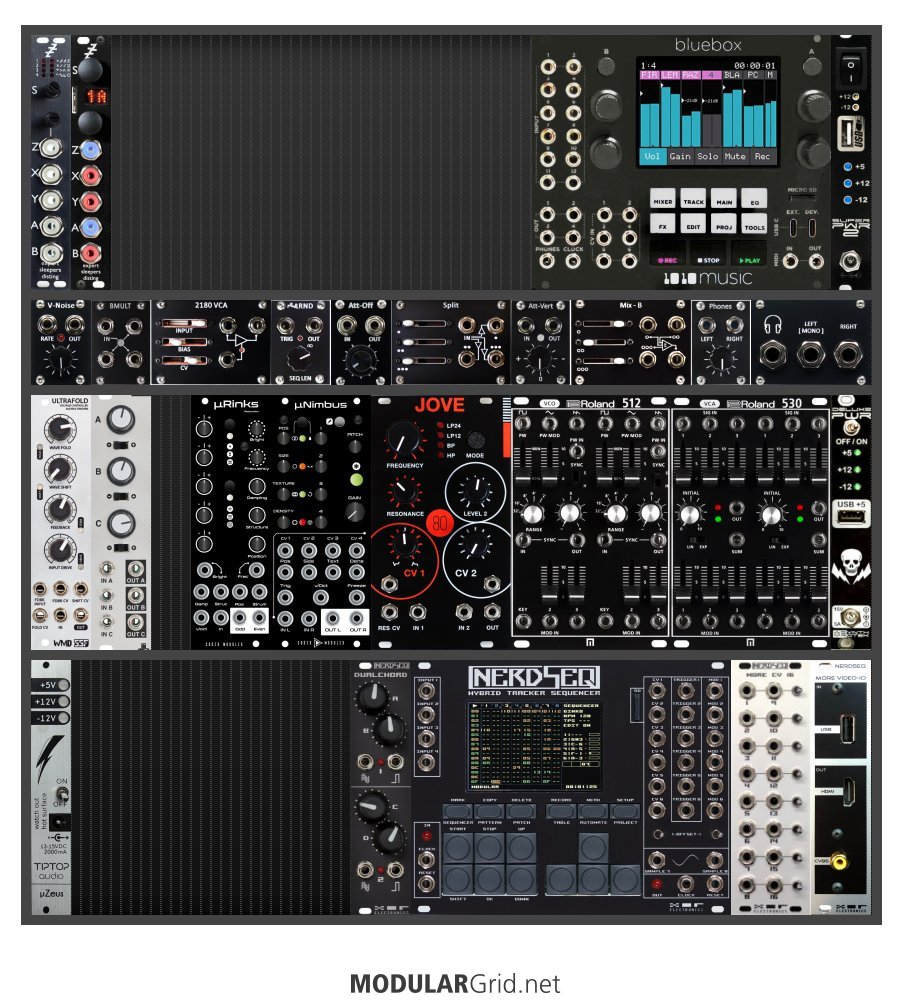The image size is (912, 1005).
Task: Click the USB port on Super PWR 2
Action: [x=850, y=133]
